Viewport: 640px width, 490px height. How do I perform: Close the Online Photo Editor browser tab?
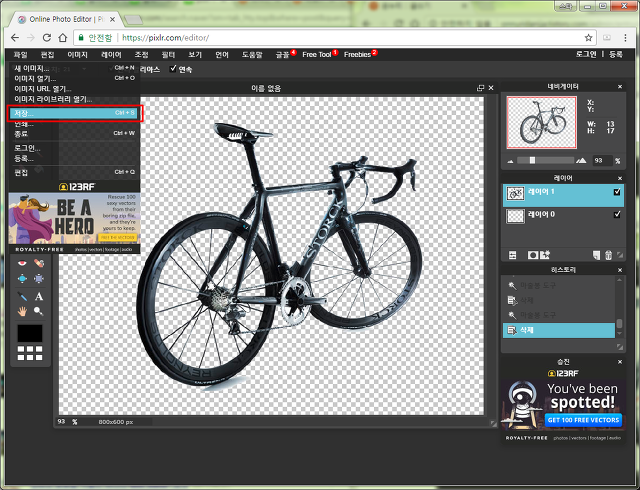coord(112,19)
